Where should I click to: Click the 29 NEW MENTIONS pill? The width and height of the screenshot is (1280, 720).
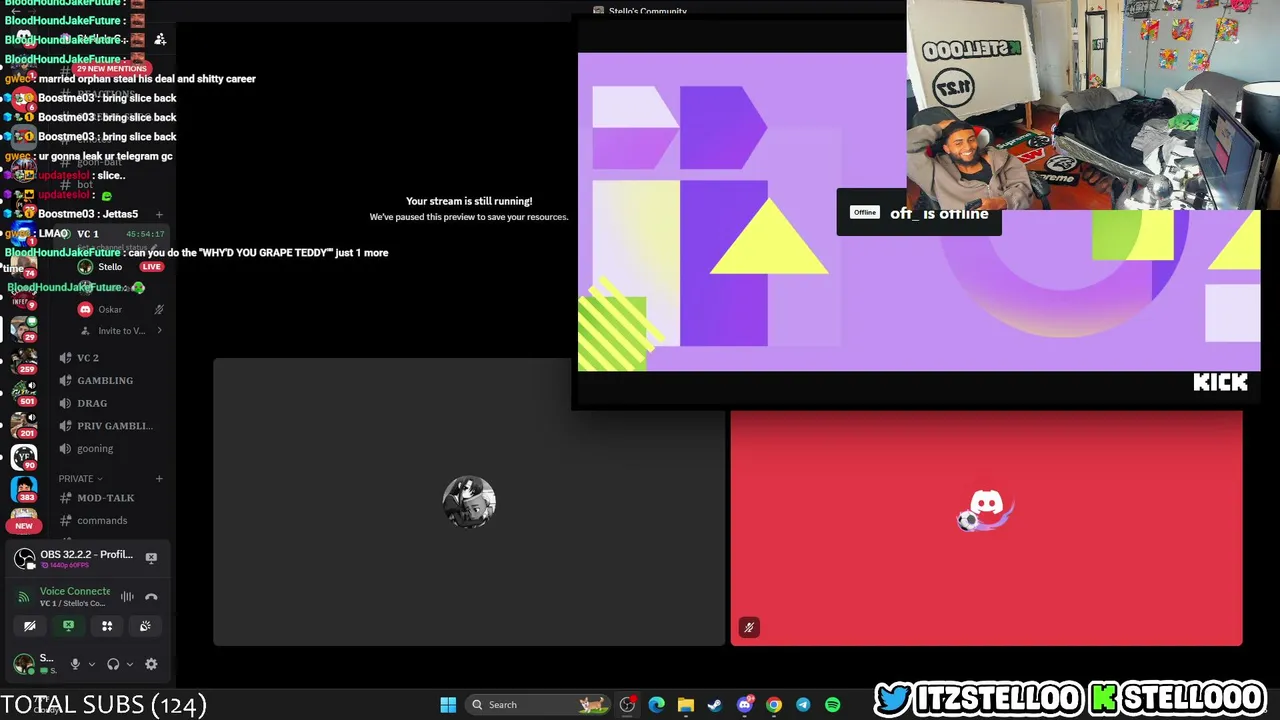[x=111, y=69]
